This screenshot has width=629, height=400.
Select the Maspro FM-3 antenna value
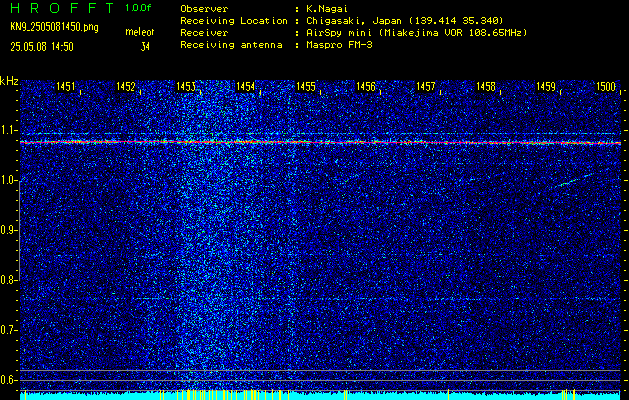[339, 45]
